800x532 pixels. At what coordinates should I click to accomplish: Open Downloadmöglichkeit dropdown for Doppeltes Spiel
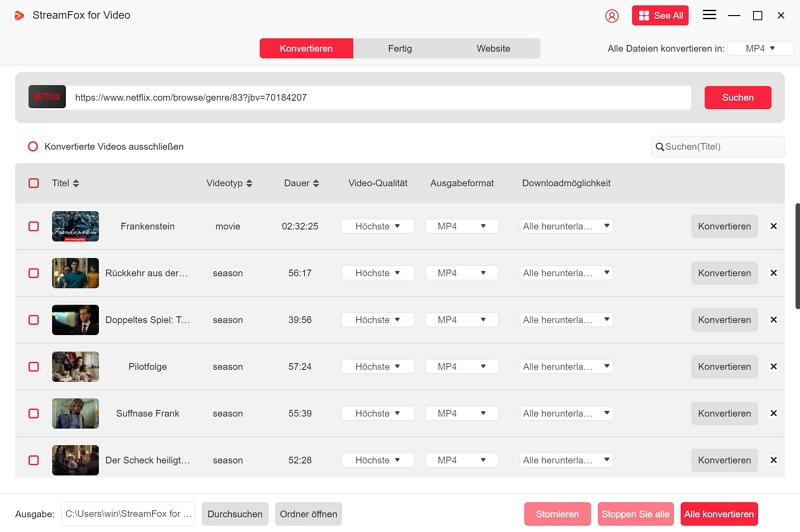[566, 320]
